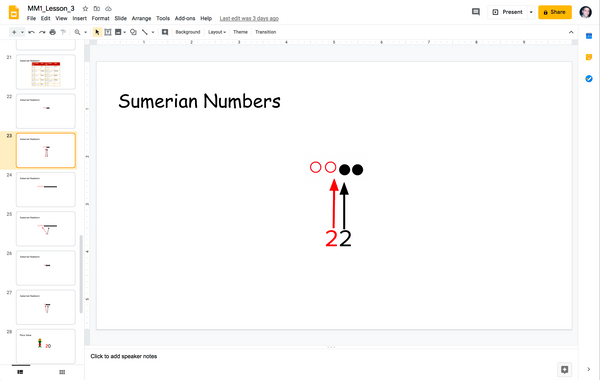Select the line tool
This screenshot has height=380, width=600.
click(145, 32)
